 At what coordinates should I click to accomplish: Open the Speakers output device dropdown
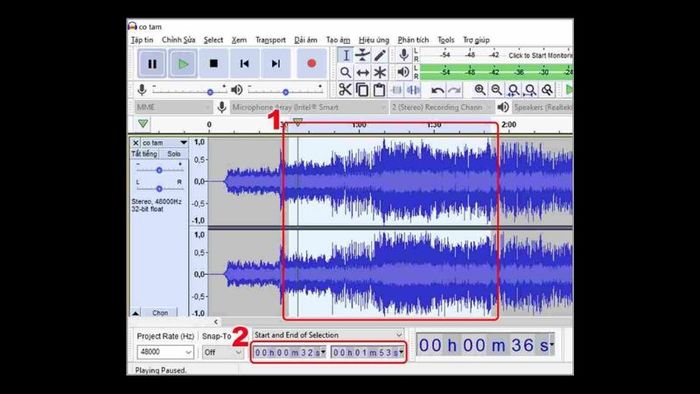pos(542,107)
